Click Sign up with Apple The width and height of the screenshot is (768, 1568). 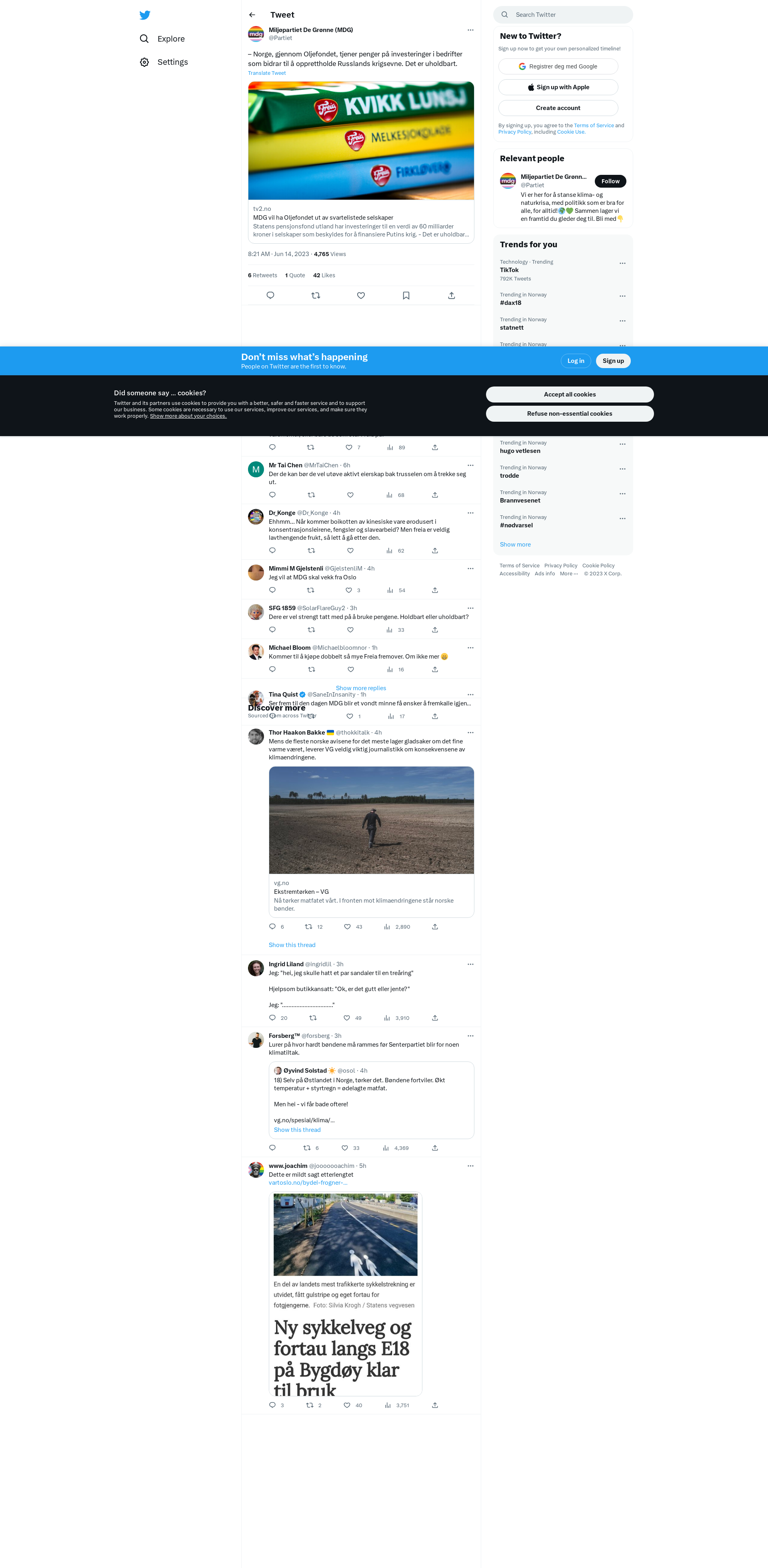pos(558,87)
